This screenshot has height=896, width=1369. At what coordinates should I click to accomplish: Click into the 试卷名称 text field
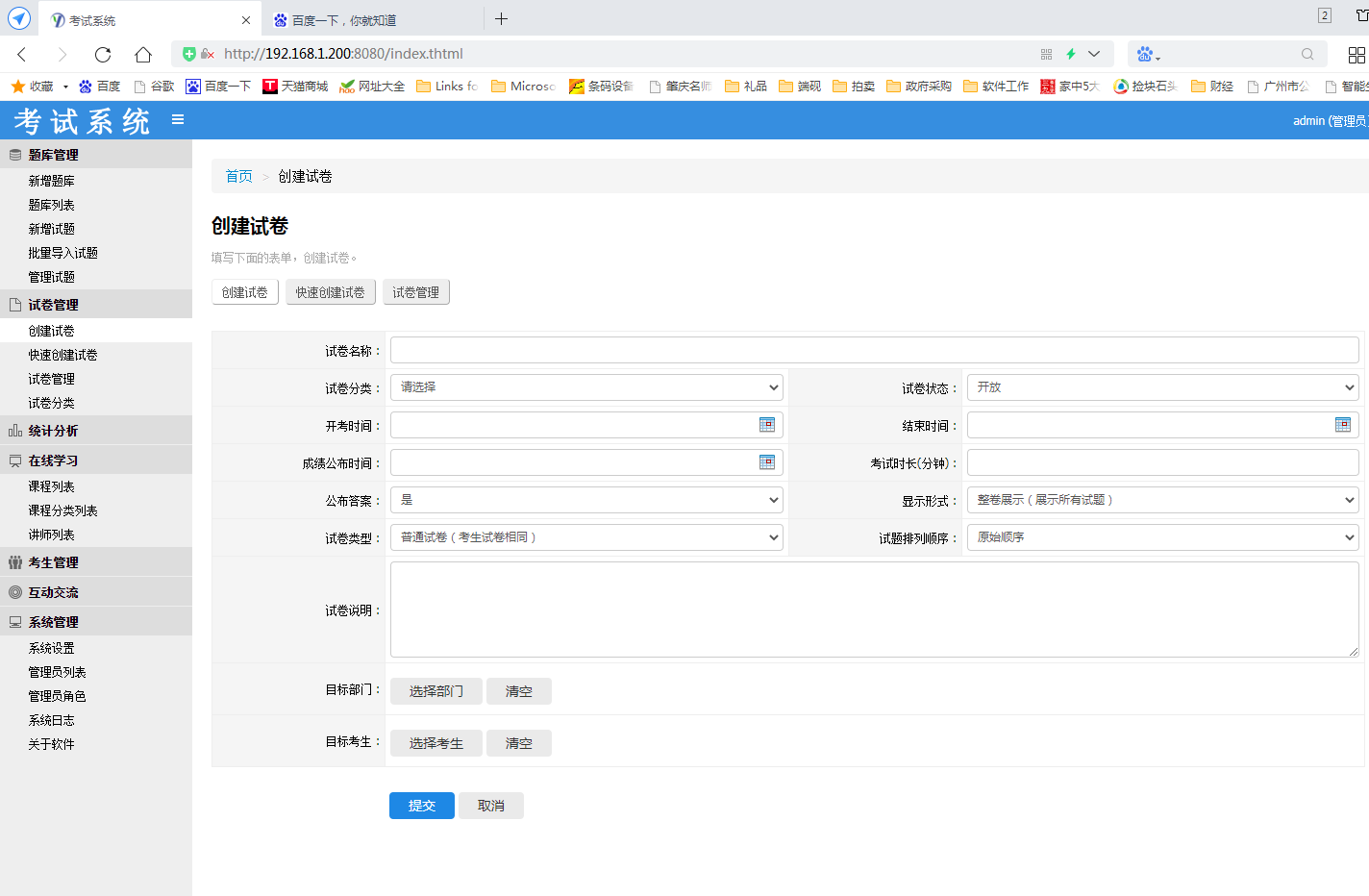click(x=874, y=350)
